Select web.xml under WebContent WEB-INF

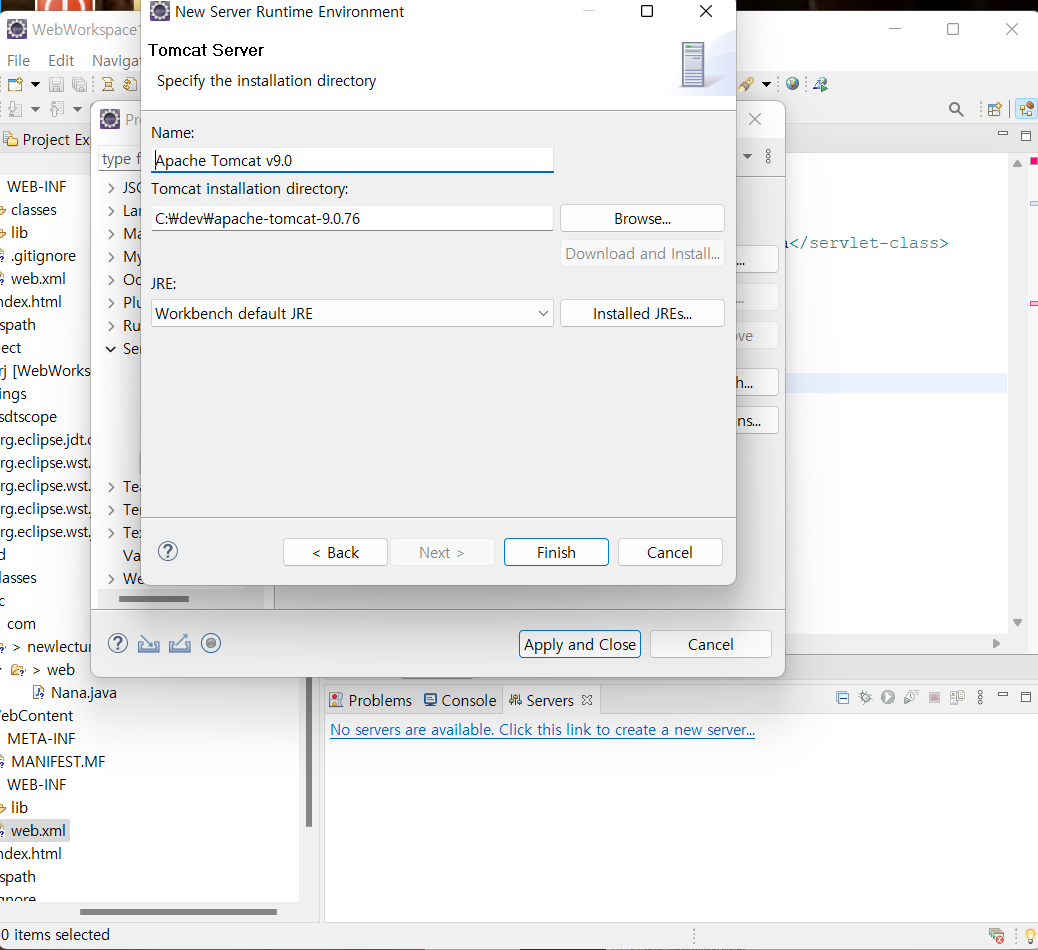point(38,830)
